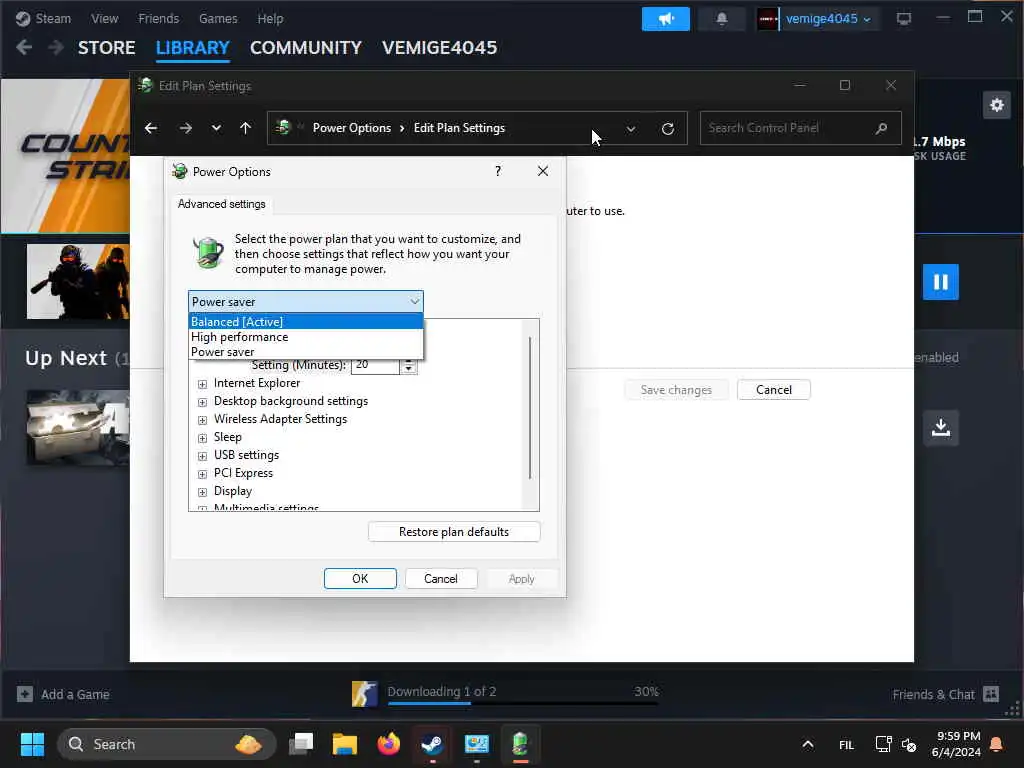Viewport: 1024px width, 768px height.
Task: Open Steam notifications bell
Action: (x=722, y=19)
